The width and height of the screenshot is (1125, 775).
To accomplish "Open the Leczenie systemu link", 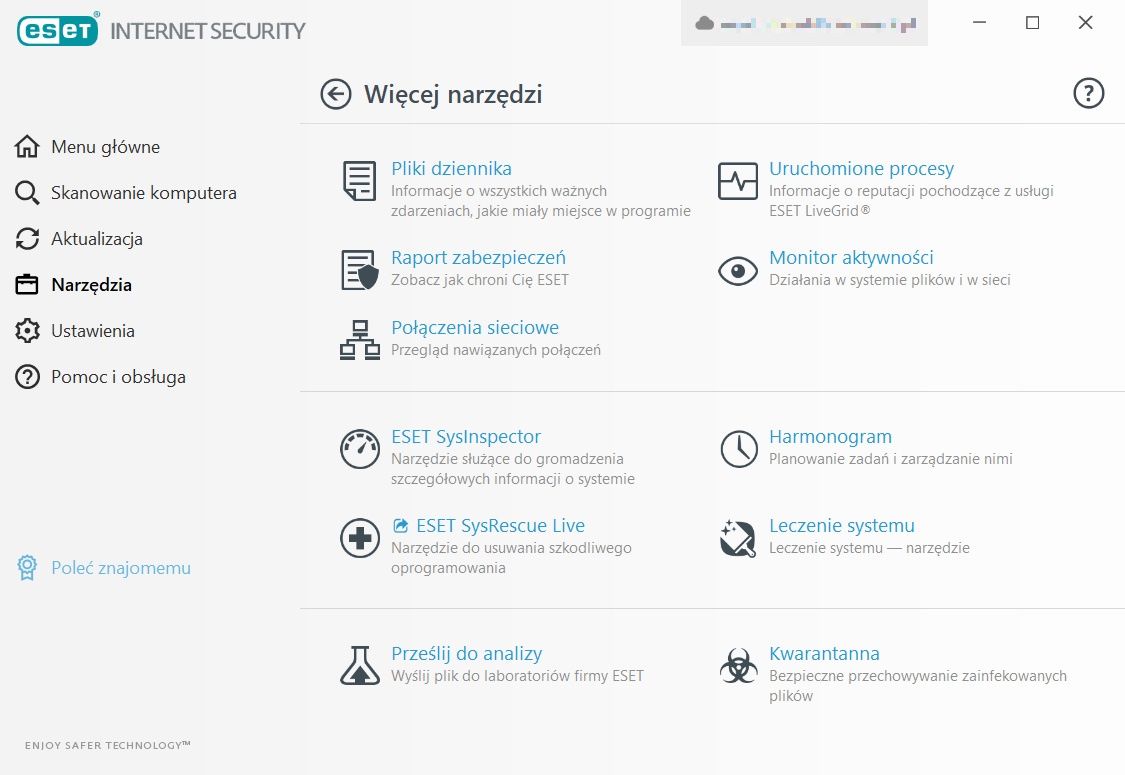I will pyautogui.click(x=842, y=526).
